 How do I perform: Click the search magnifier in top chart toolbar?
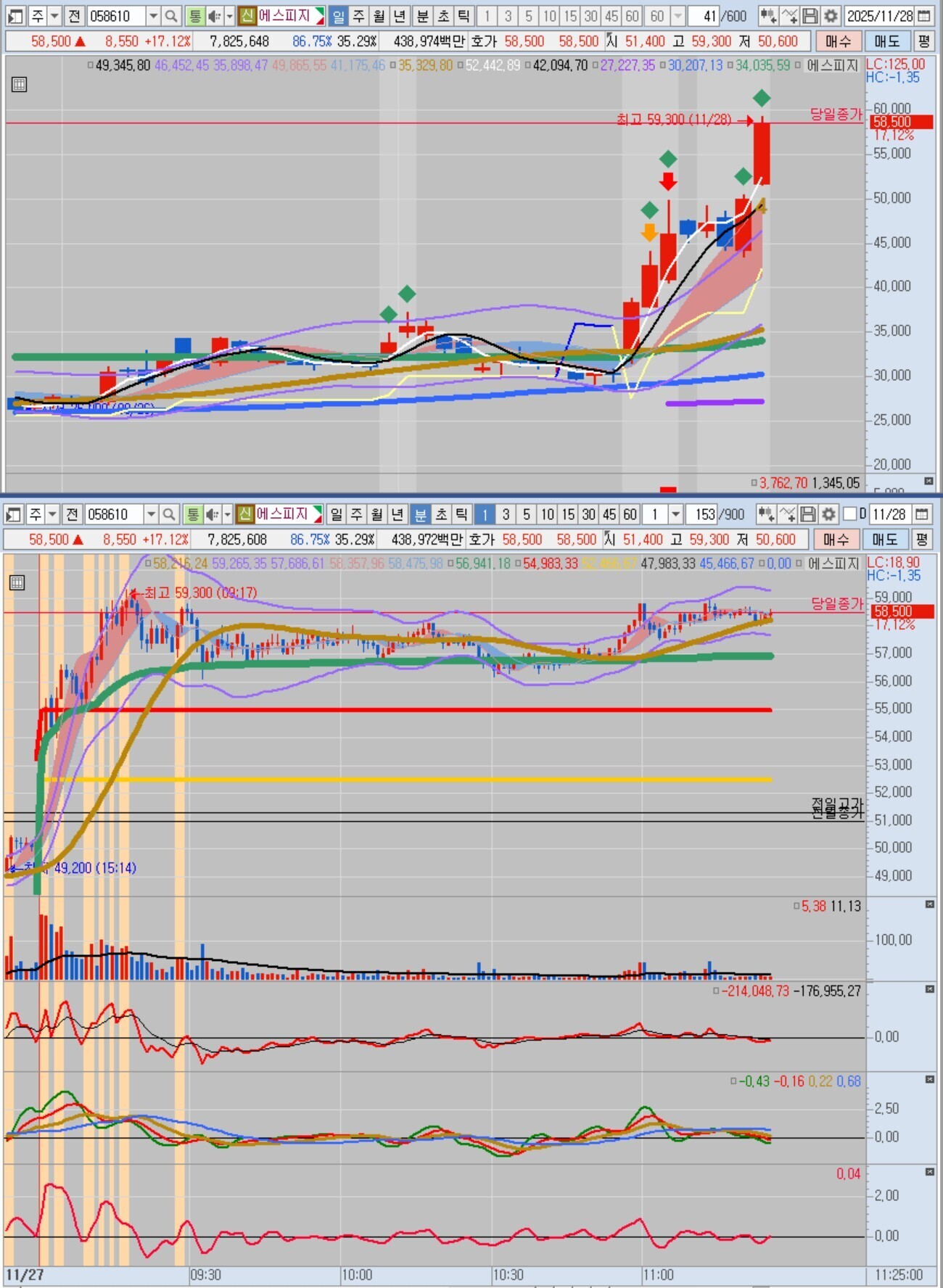tap(170, 16)
